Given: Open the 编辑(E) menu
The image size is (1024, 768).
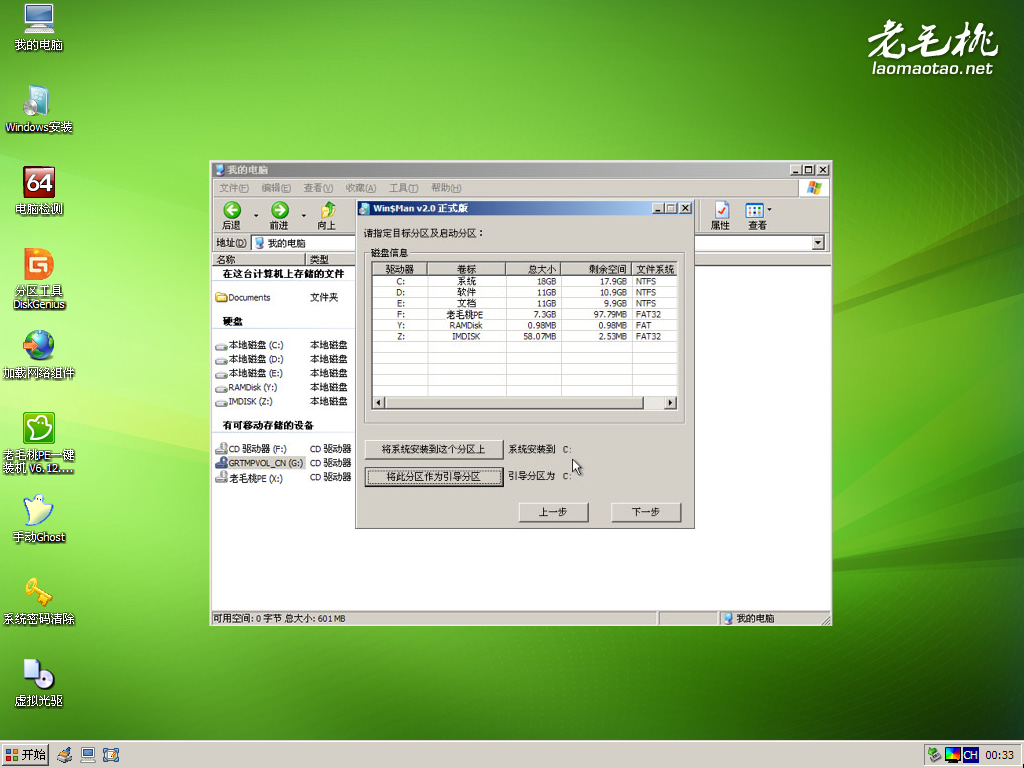Looking at the screenshot, I should 276,188.
